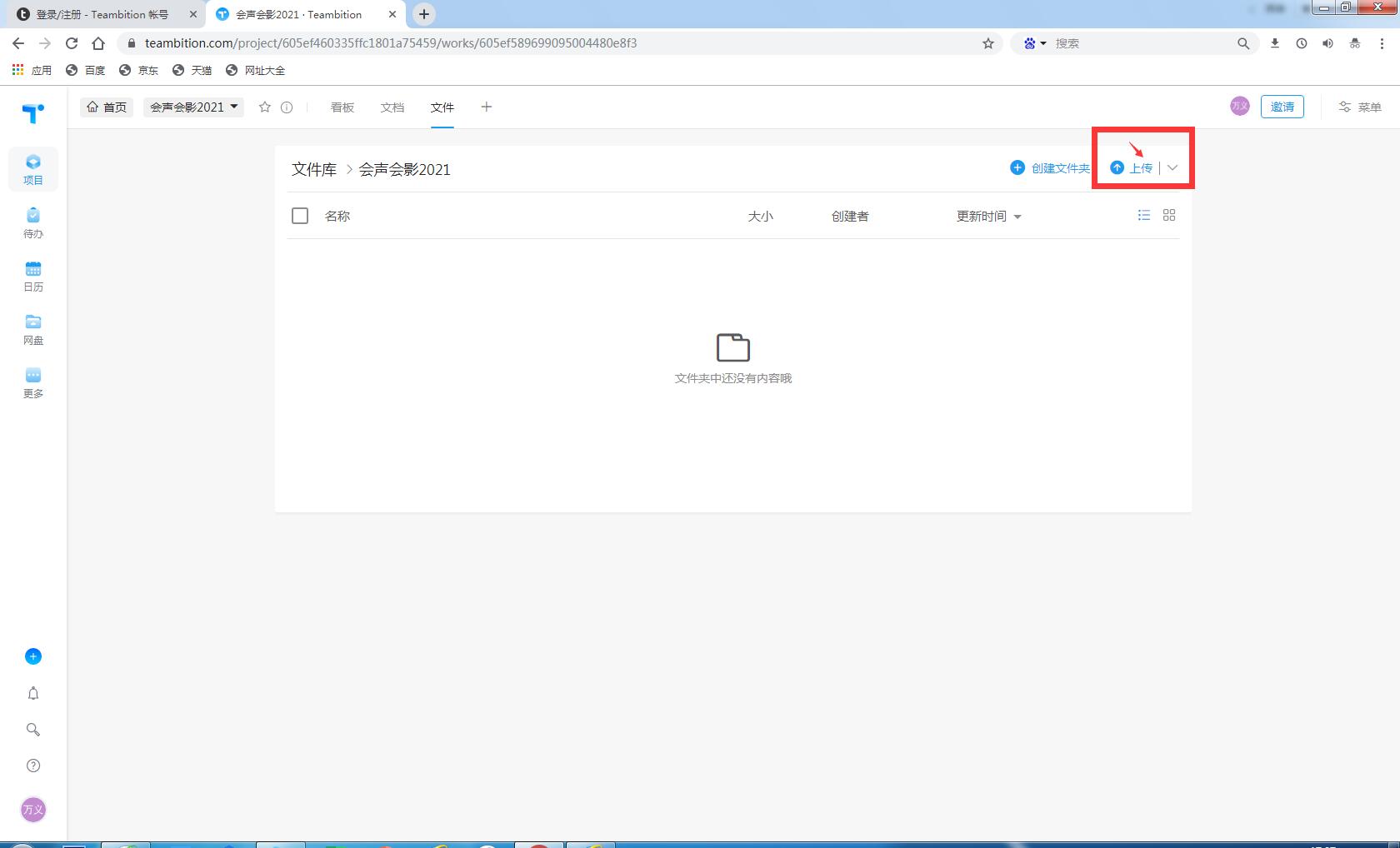Click the 名称 column header
This screenshot has width=1400, height=848.
click(337, 216)
